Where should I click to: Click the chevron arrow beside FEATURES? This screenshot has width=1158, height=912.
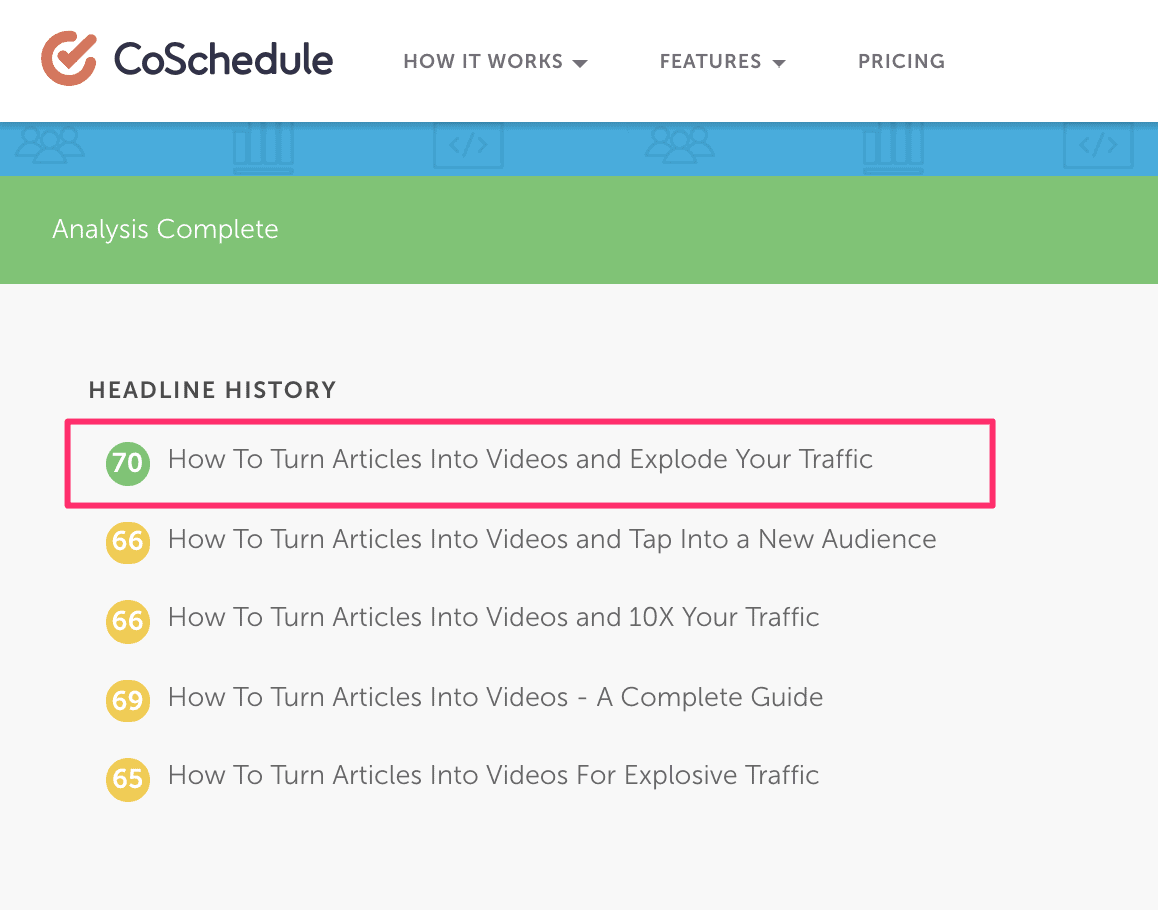780,62
